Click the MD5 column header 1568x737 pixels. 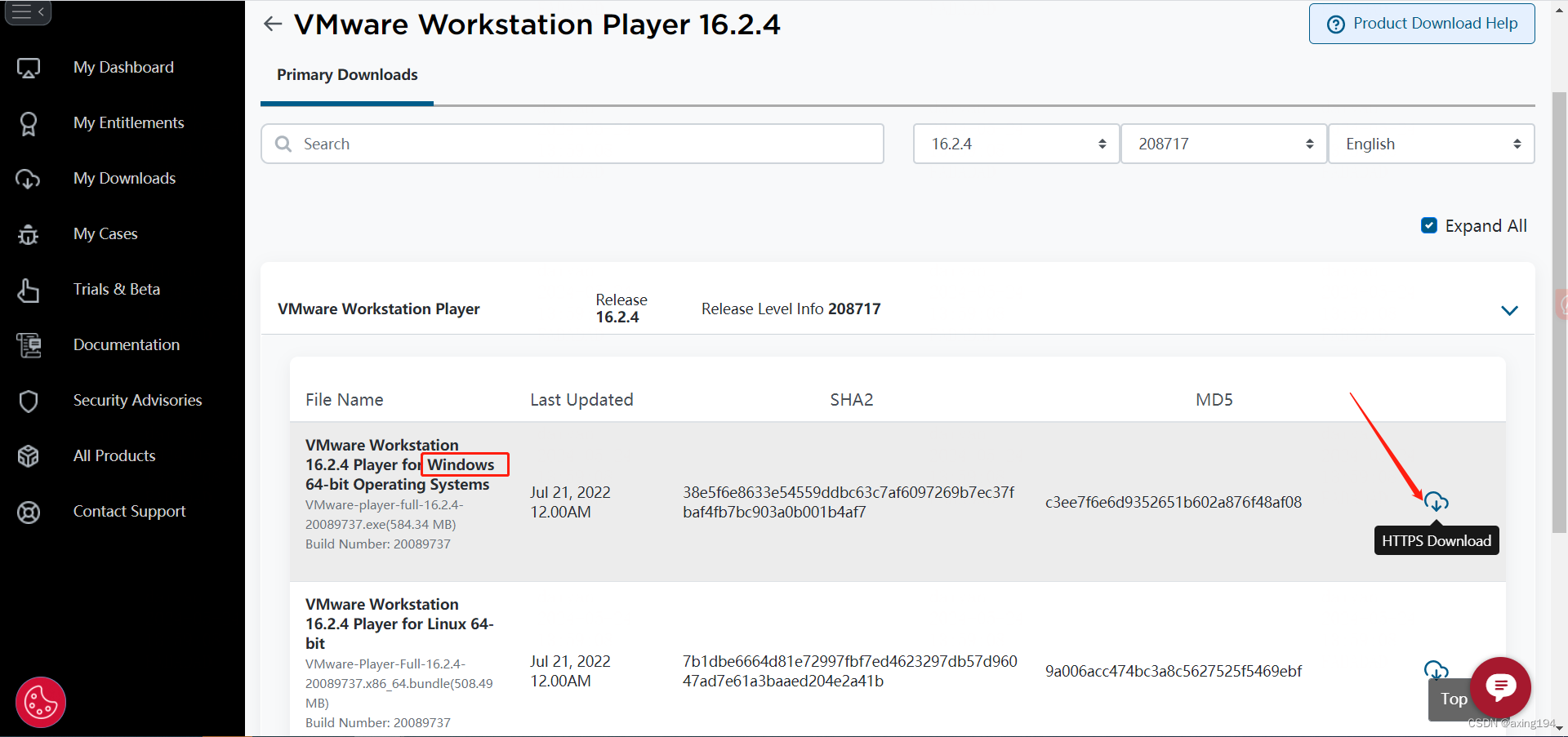click(x=1214, y=400)
